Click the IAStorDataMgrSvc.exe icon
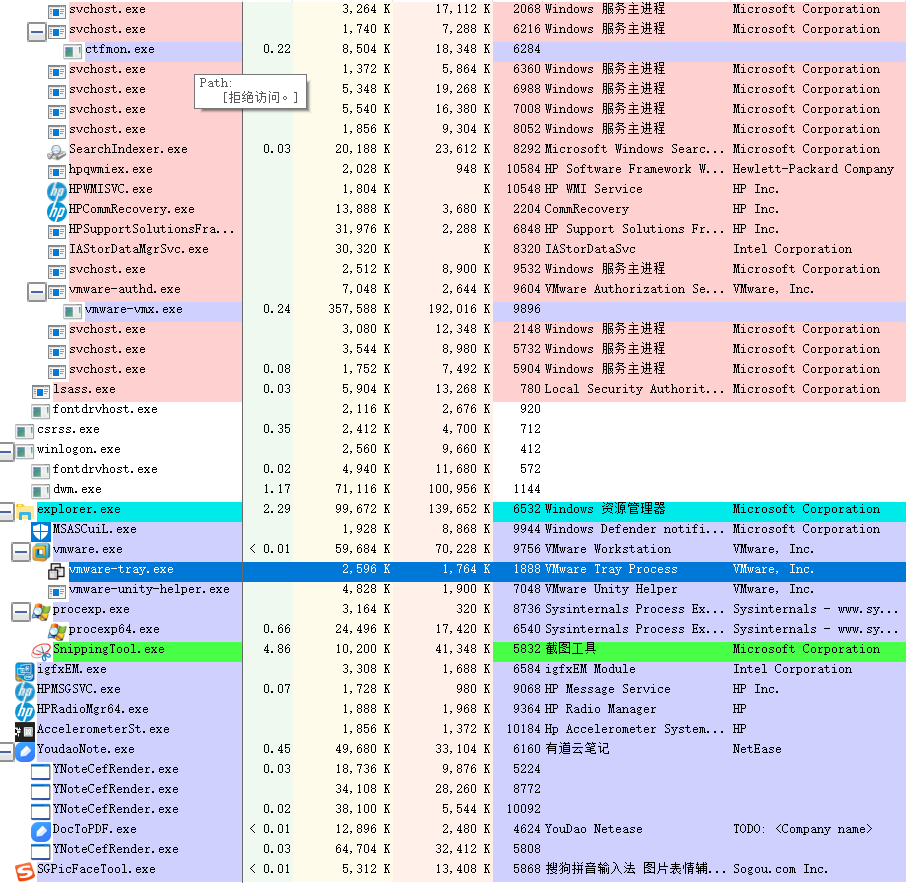 click(56, 251)
